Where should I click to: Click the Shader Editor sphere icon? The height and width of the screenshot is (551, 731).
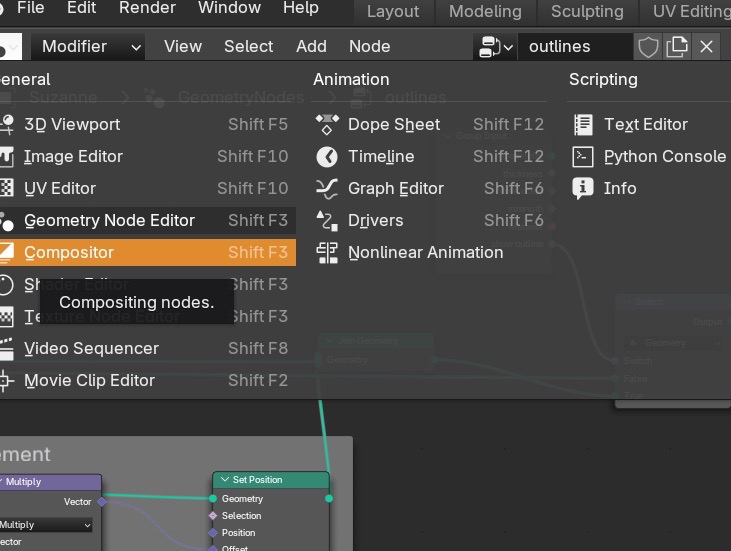click(x=7, y=285)
